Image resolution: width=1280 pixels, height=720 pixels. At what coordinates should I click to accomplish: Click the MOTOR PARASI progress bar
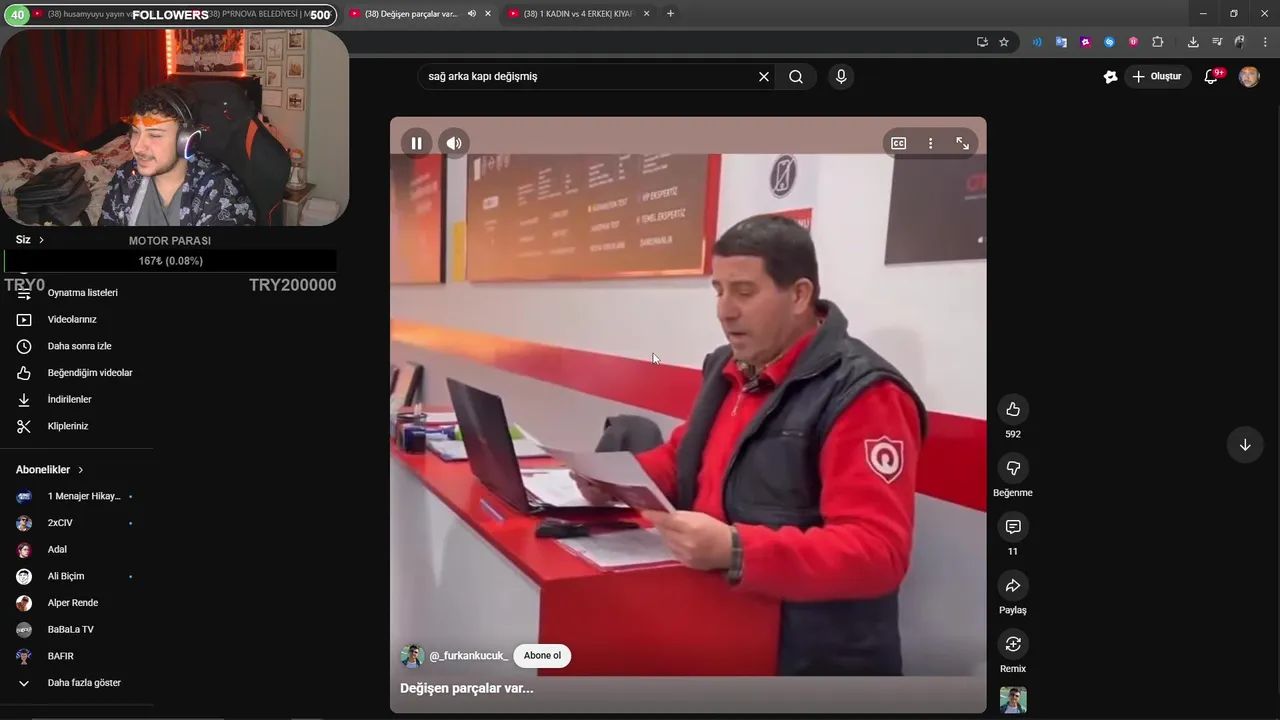point(170,261)
